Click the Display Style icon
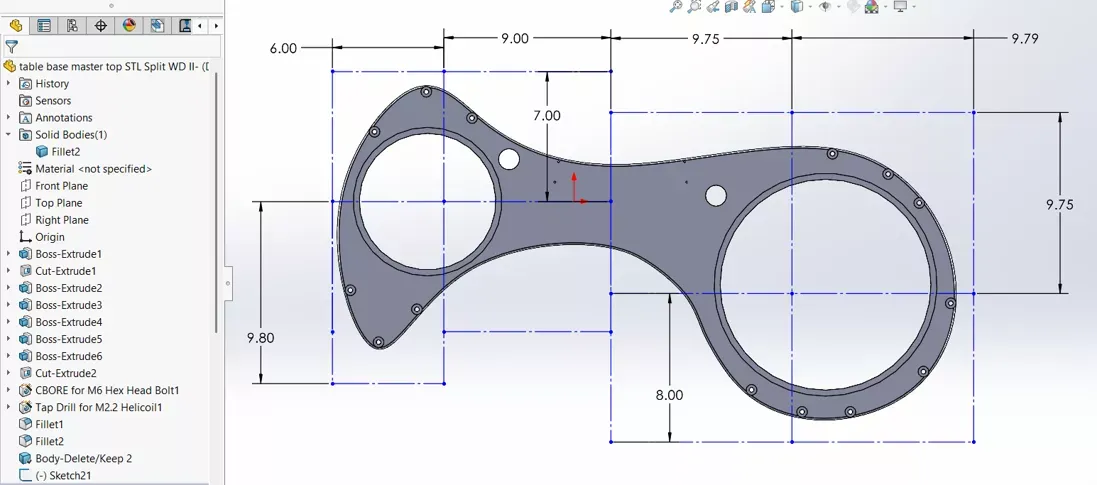Viewport: 1097px width, 485px height. point(797,6)
